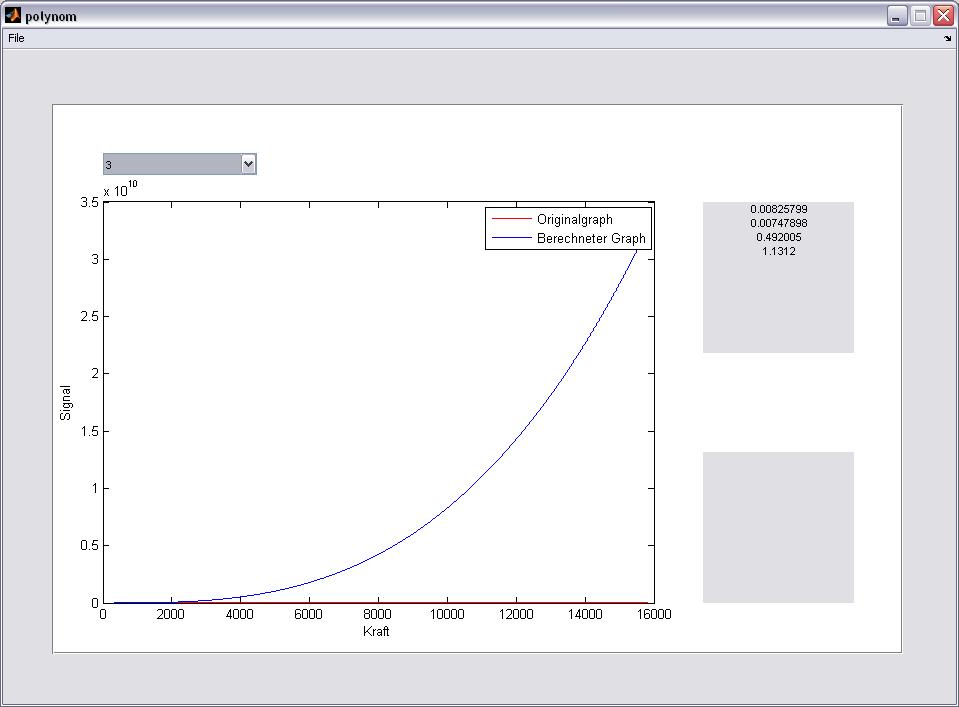Select the Originalgraph legend entry

point(574,219)
